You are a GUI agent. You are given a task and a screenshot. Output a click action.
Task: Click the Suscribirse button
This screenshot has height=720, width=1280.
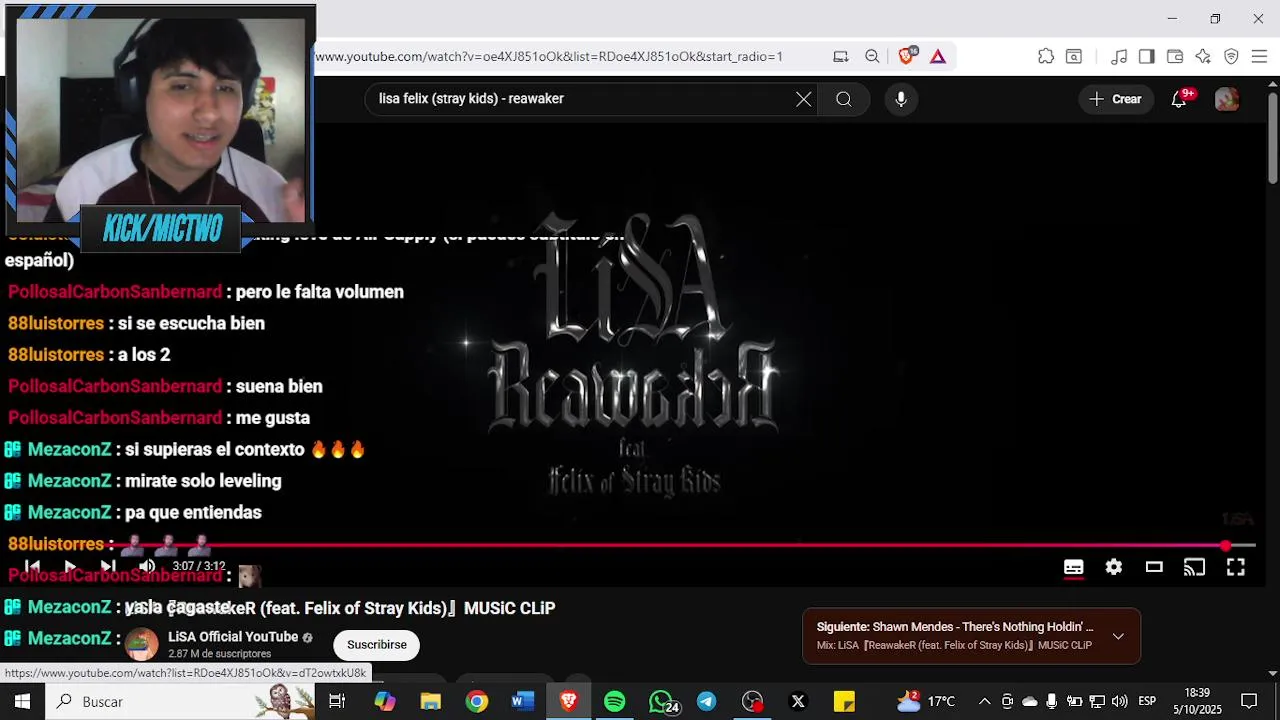click(377, 645)
